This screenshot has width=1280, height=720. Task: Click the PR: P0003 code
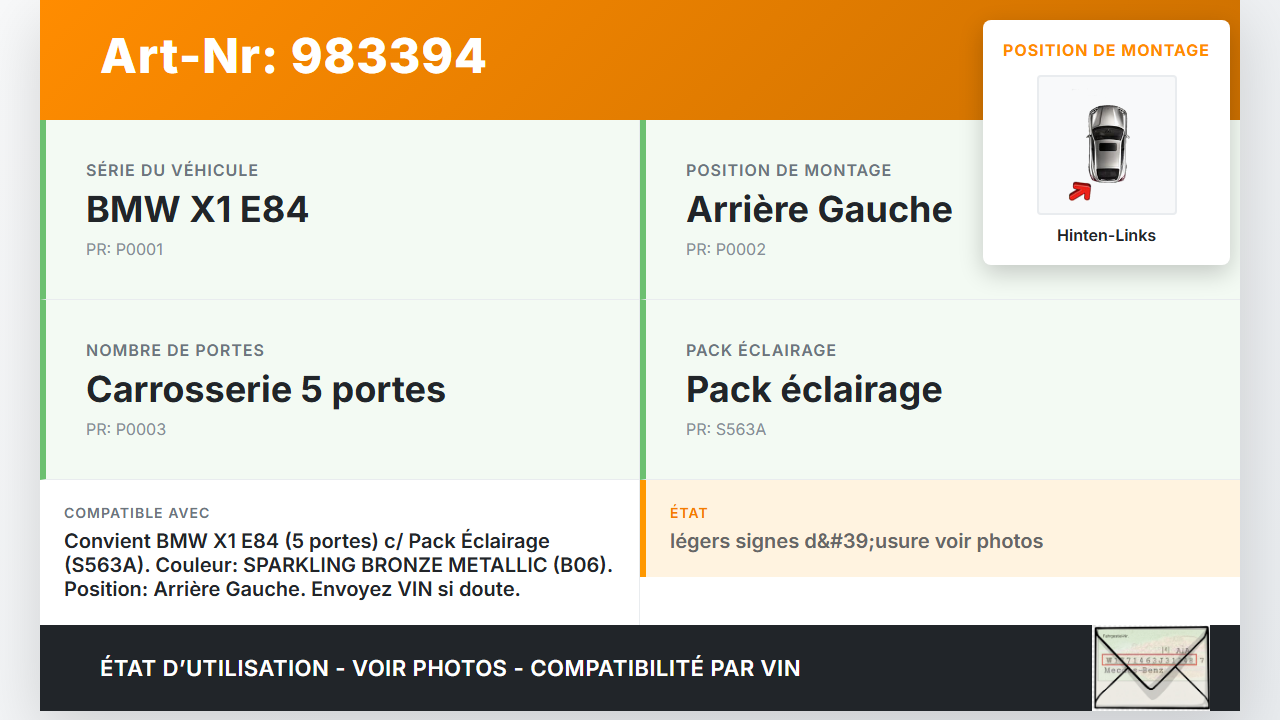[126, 429]
